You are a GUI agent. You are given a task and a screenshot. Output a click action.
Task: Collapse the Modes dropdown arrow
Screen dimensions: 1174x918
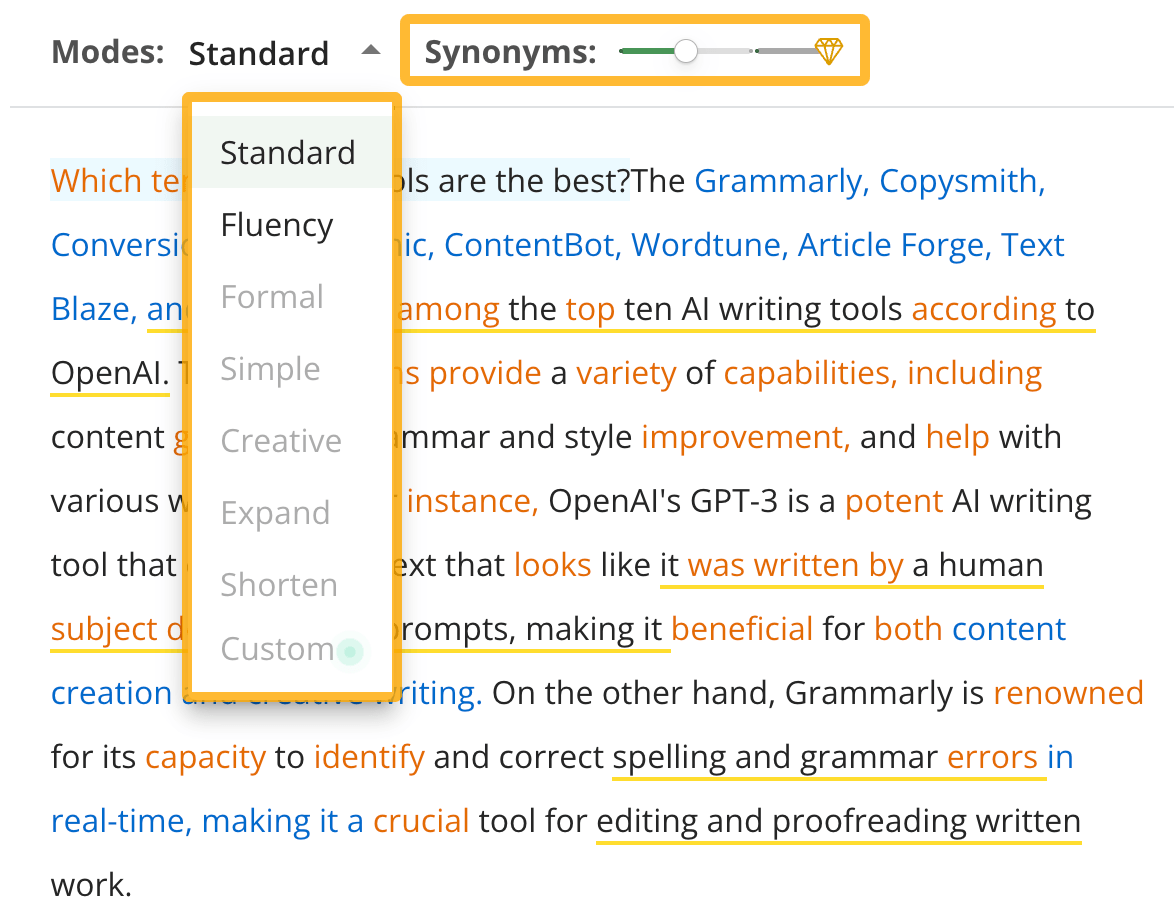click(371, 51)
